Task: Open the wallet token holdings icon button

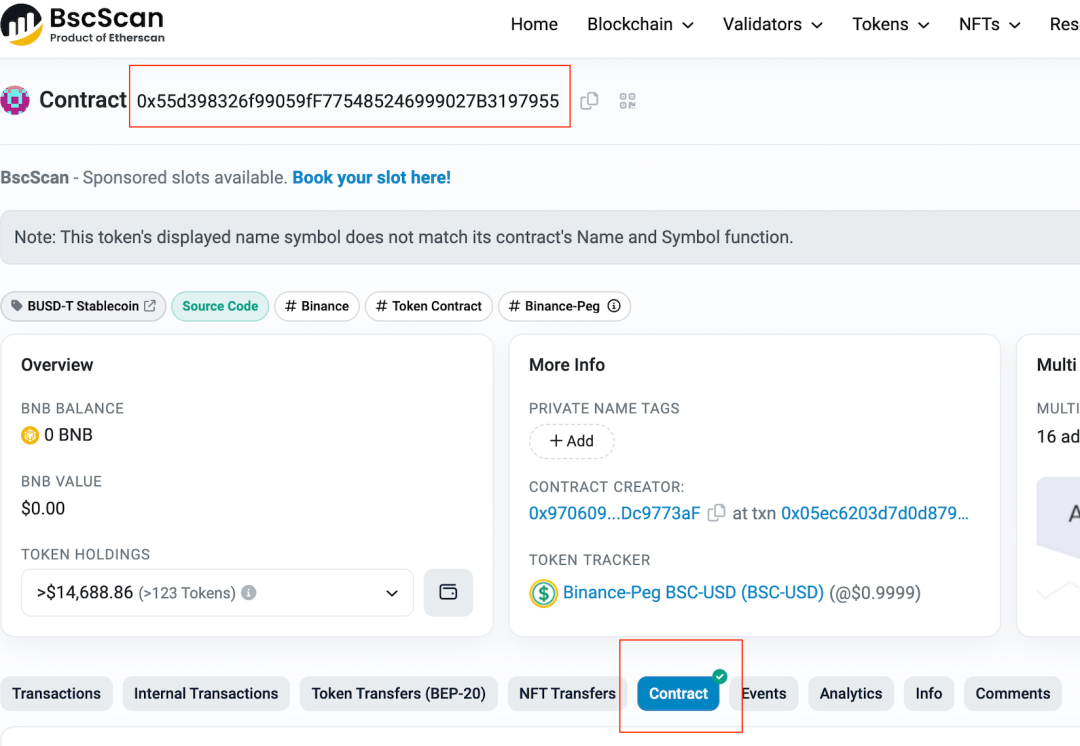Action: 448,592
